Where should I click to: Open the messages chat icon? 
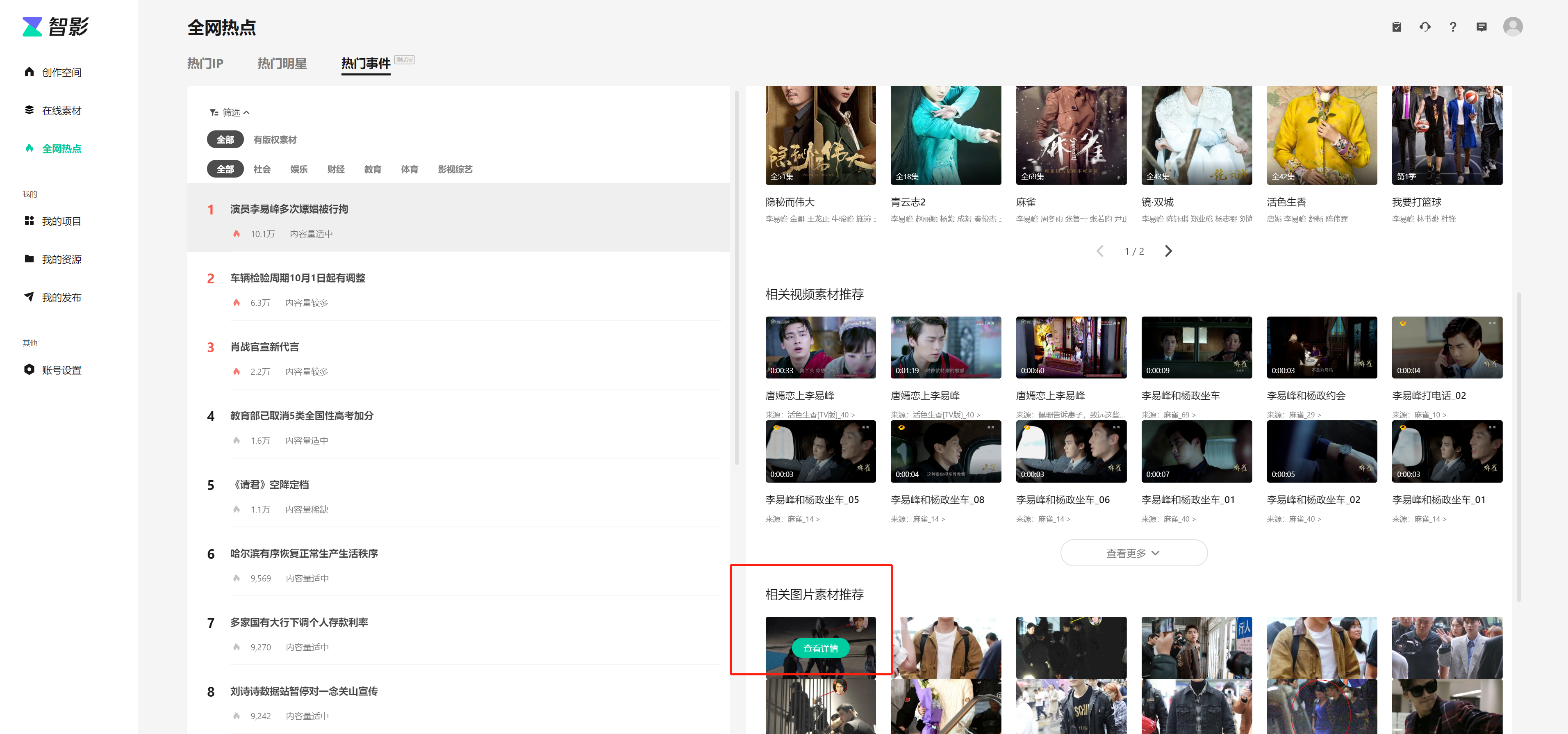point(1481,27)
